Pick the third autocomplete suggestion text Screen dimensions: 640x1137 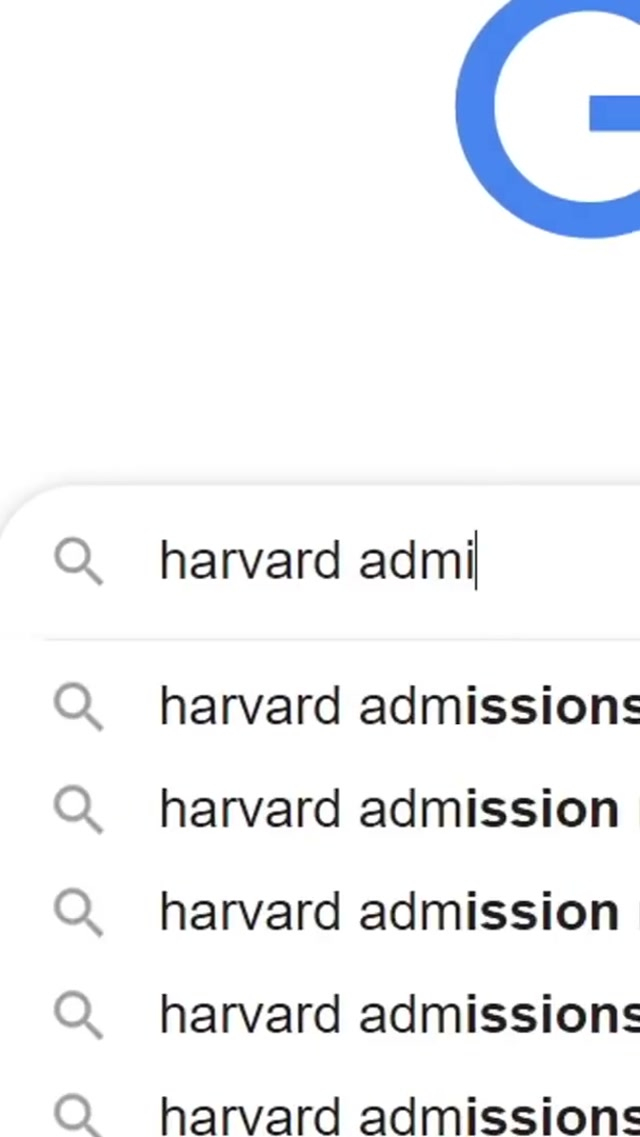[388, 912]
